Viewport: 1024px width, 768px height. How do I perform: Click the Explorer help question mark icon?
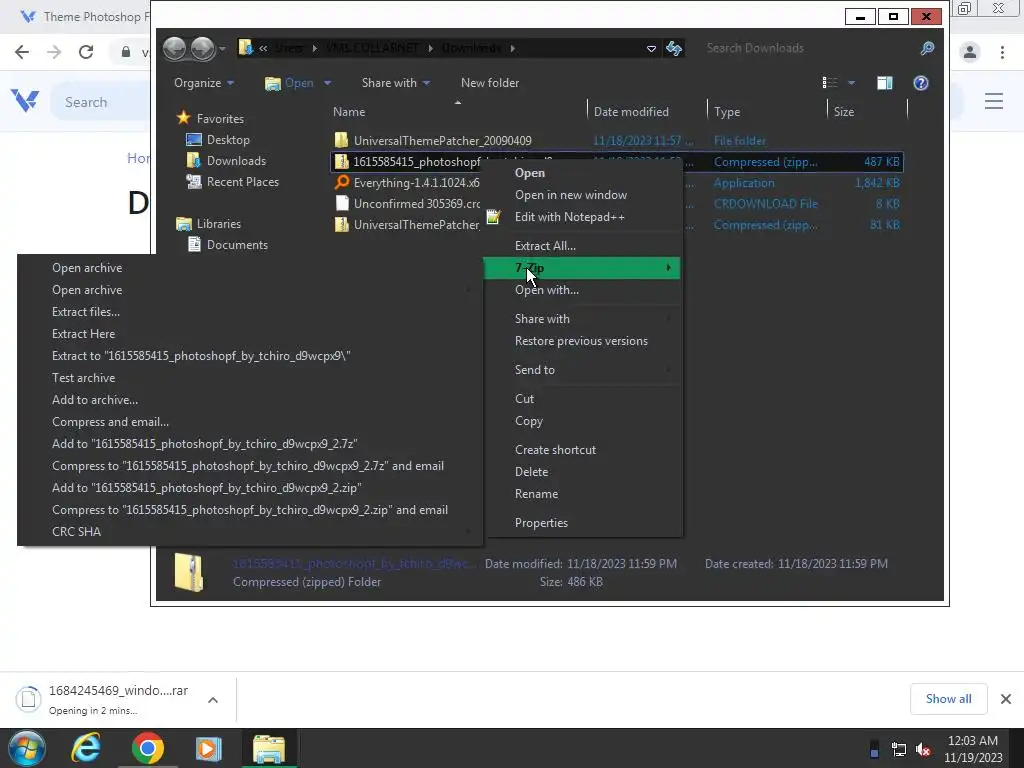coord(921,83)
